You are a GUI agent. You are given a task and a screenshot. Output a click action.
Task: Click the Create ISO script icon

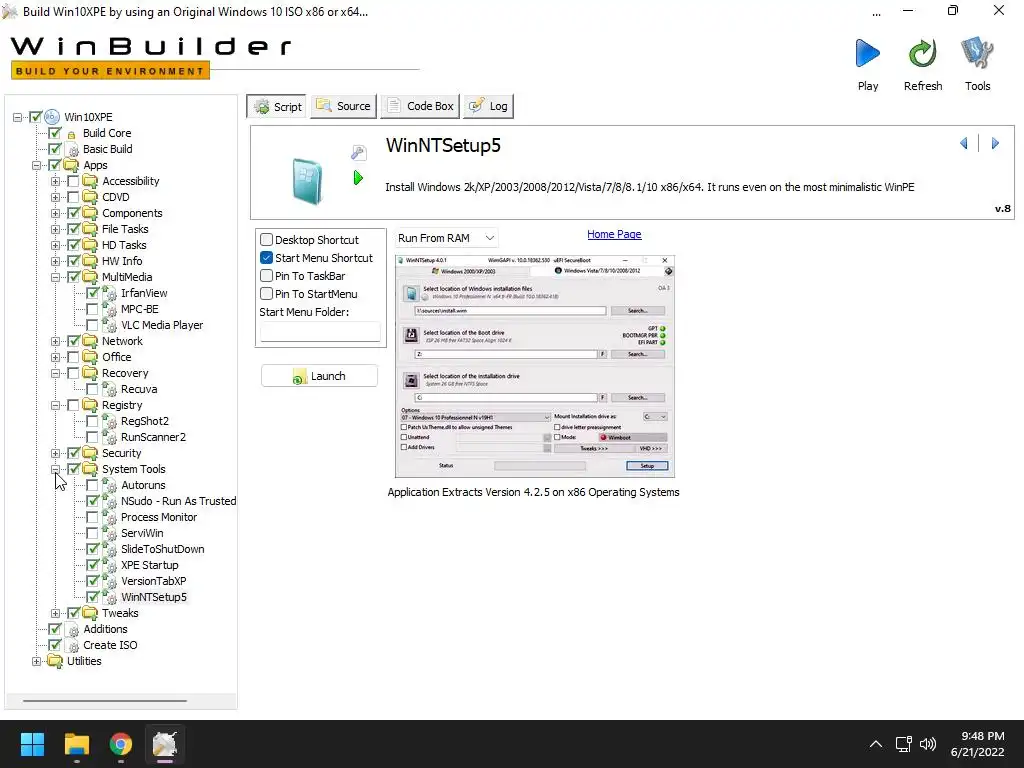(73, 645)
